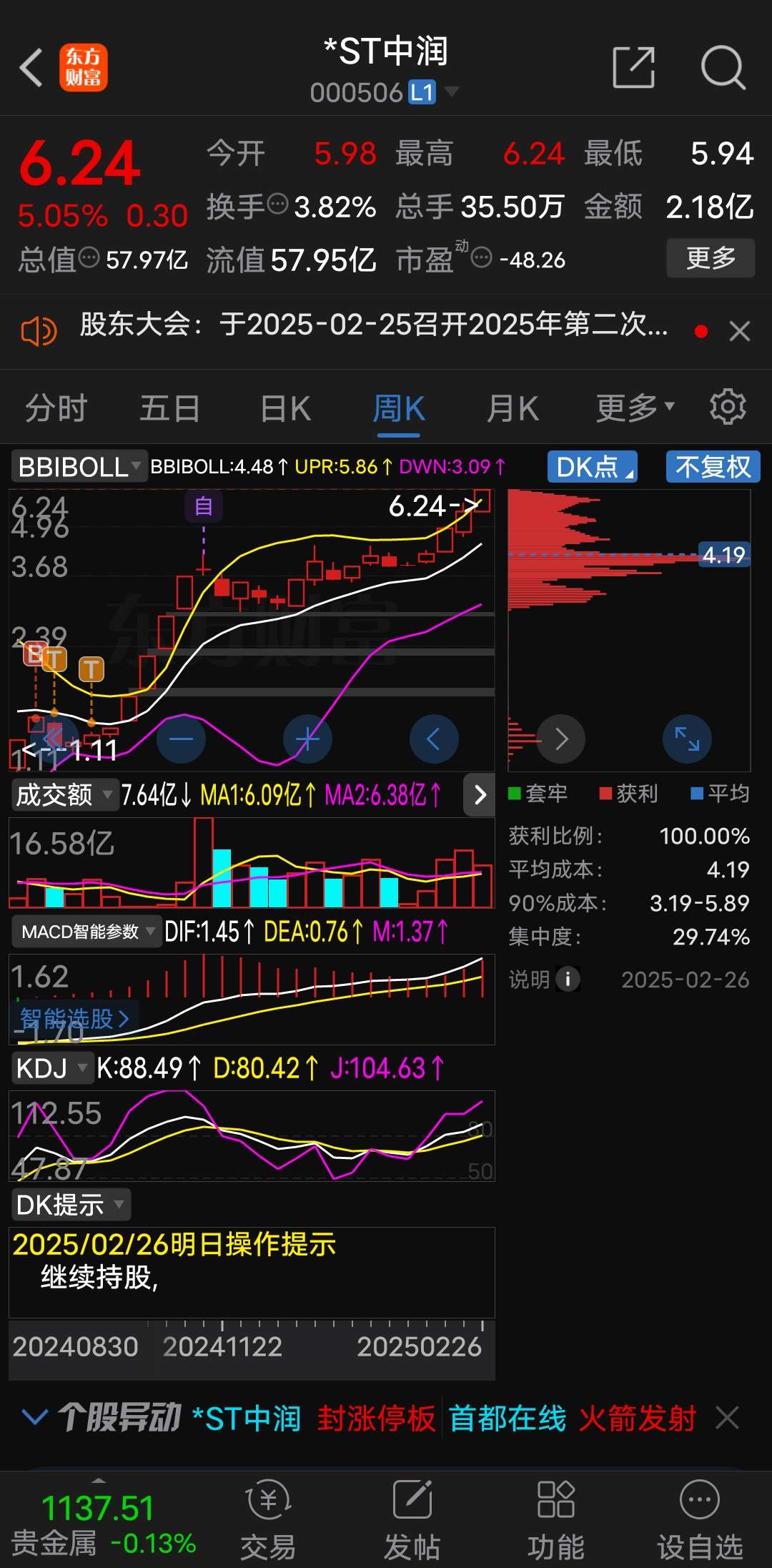772x1568 pixels.
Task: Select the 周K tab
Action: tap(398, 408)
